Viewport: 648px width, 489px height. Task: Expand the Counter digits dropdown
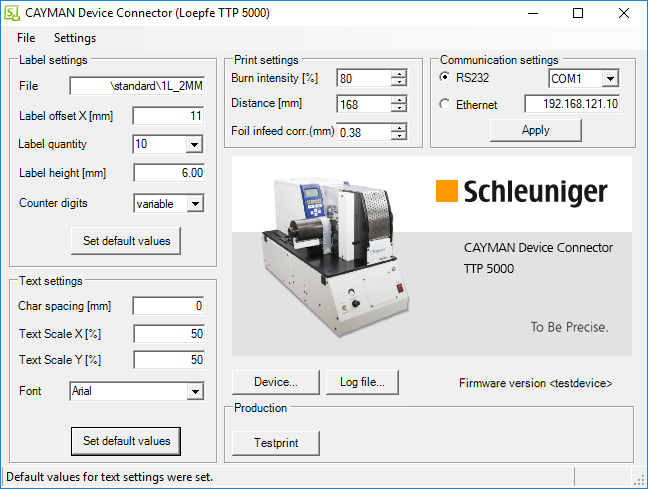[x=195, y=204]
